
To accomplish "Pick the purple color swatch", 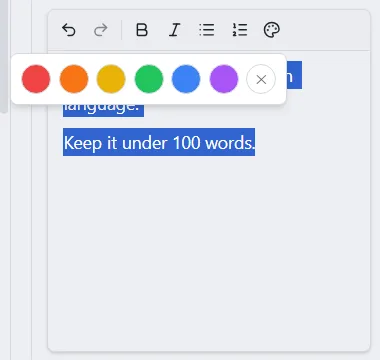I will pyautogui.click(x=224, y=79).
